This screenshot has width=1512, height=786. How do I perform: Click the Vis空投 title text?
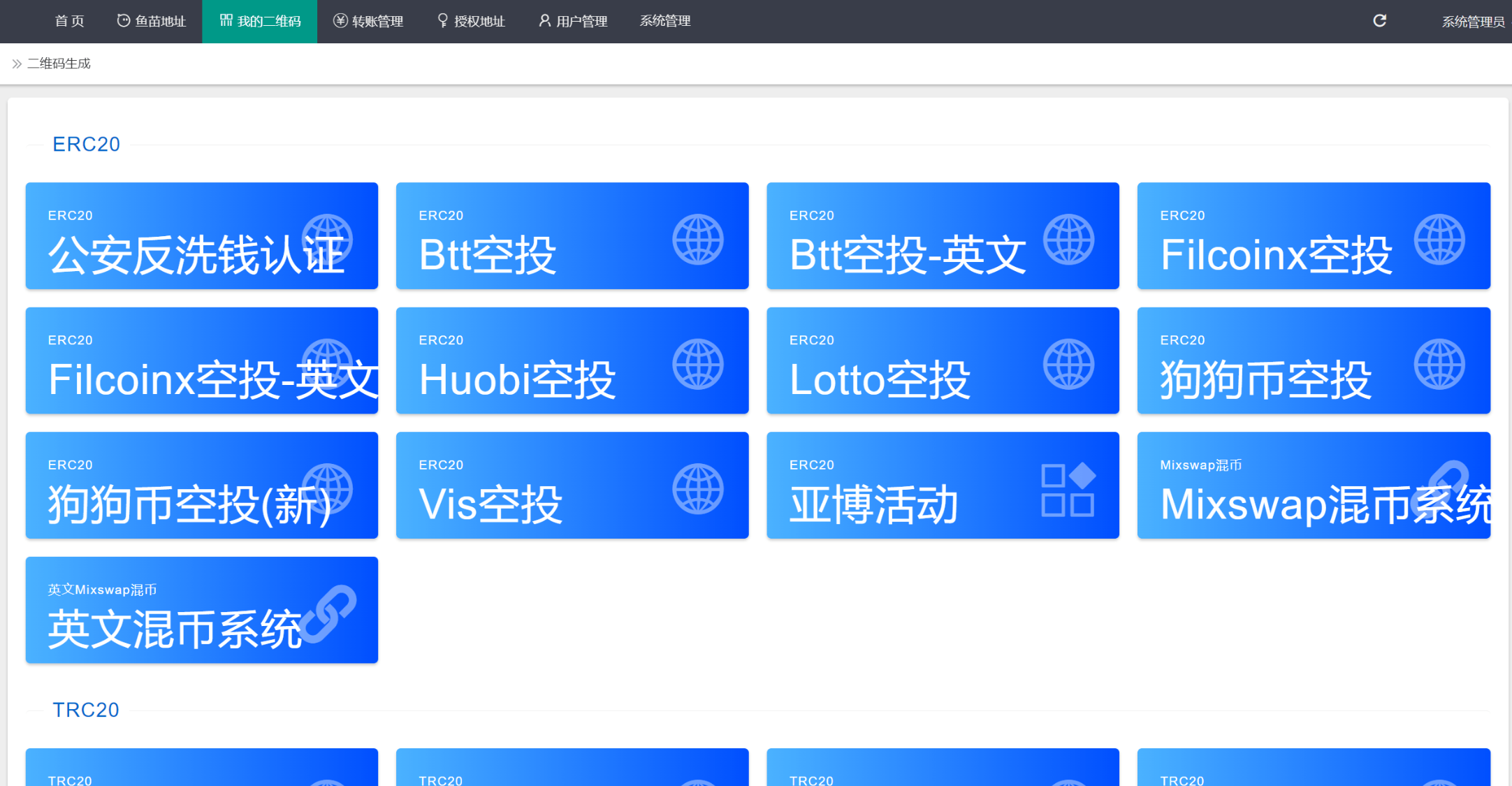[x=490, y=504]
